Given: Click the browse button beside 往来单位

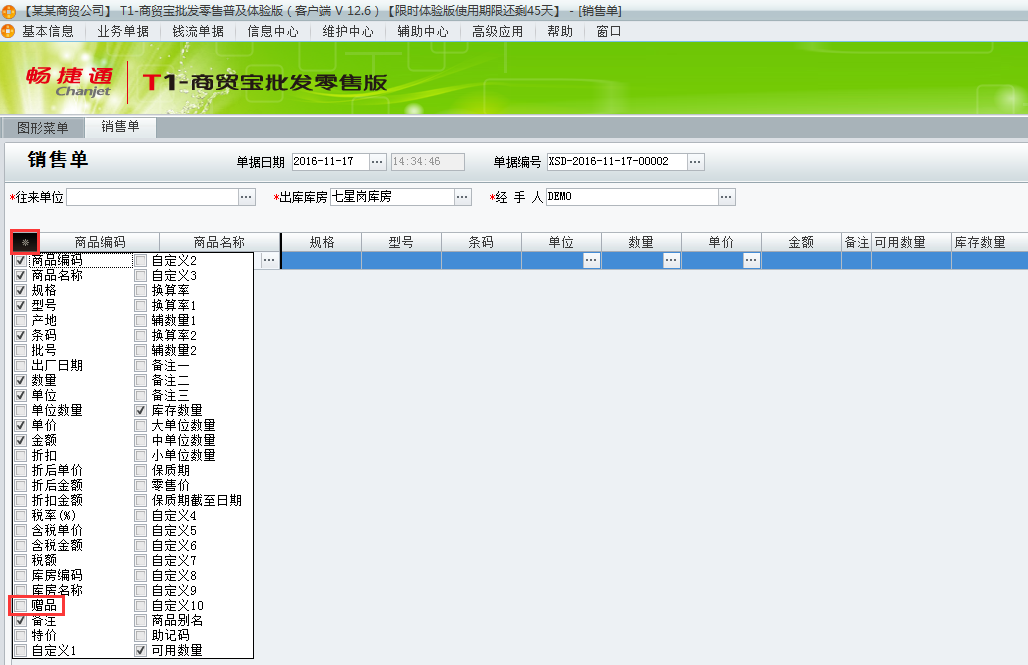Looking at the screenshot, I should tap(245, 197).
